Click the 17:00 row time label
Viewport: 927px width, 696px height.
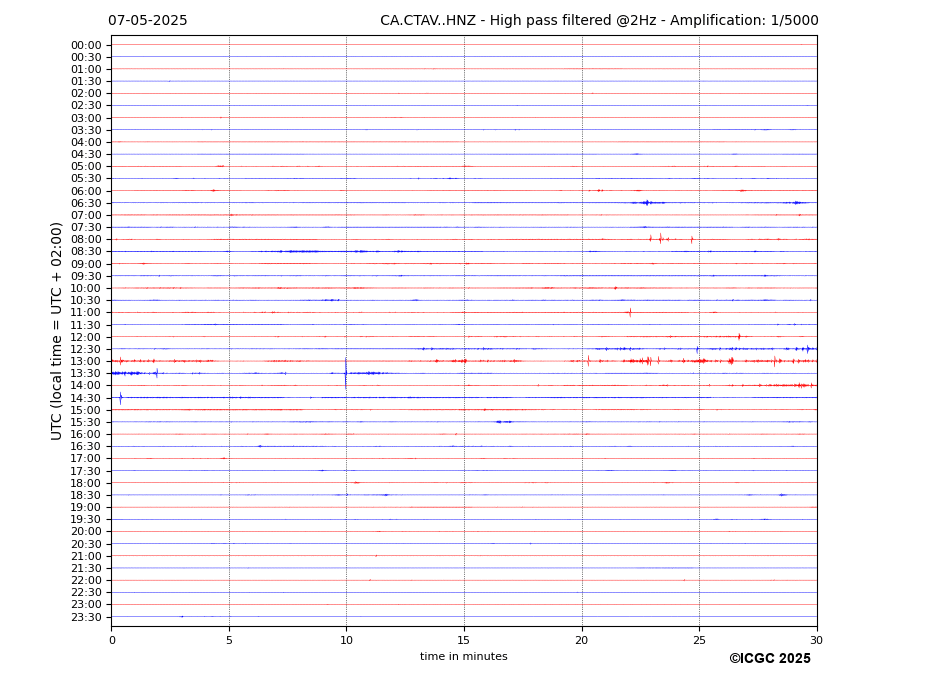[86, 459]
